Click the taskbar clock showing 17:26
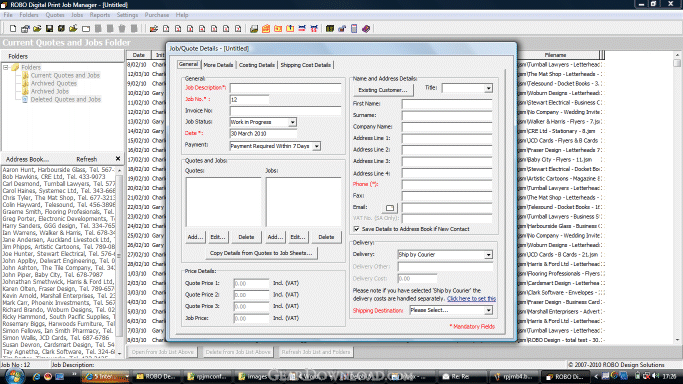The height and width of the screenshot is (384, 683). tap(669, 376)
